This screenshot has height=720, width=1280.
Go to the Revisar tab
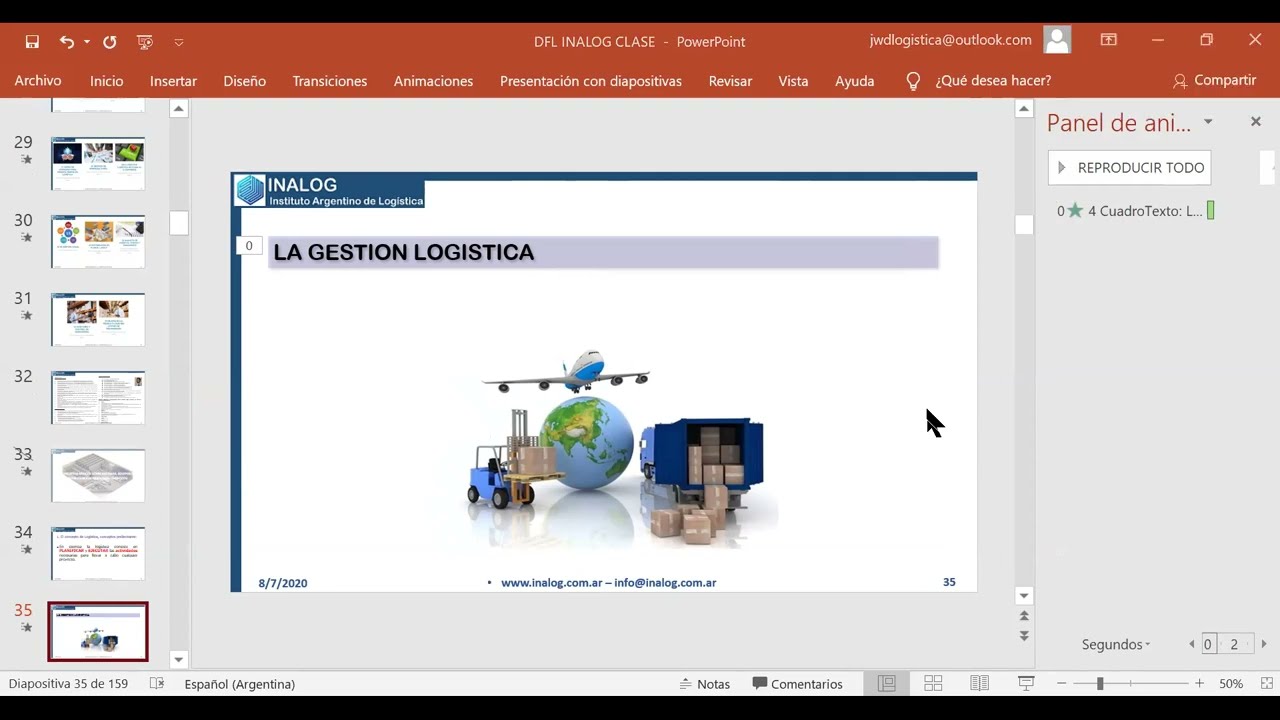tap(730, 81)
